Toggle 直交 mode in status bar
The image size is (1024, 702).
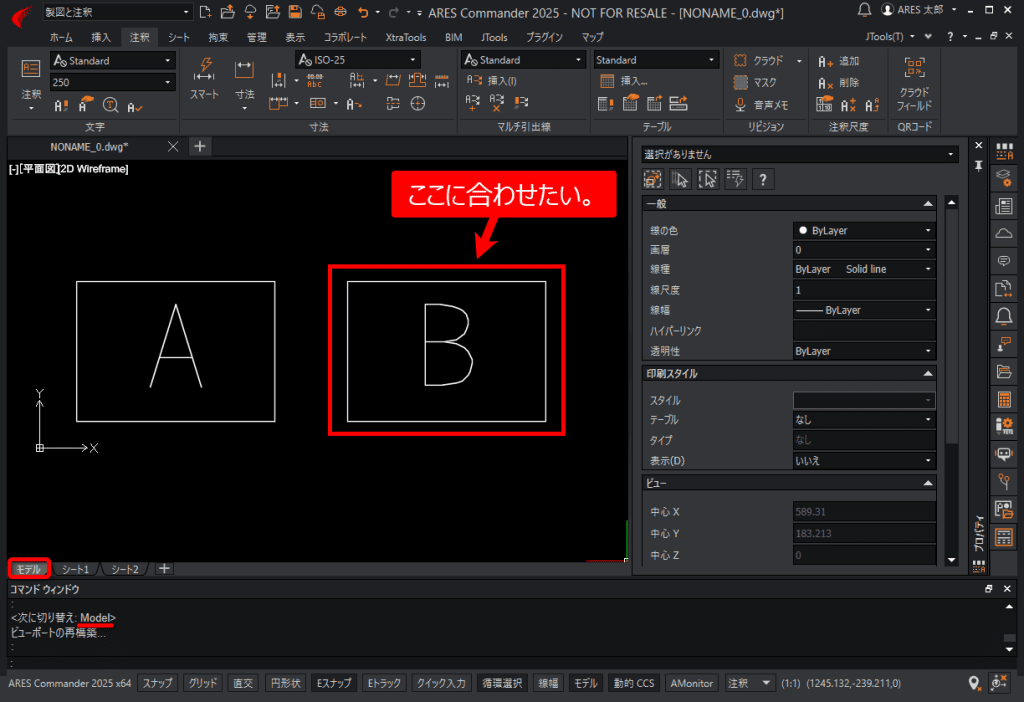tap(243, 683)
